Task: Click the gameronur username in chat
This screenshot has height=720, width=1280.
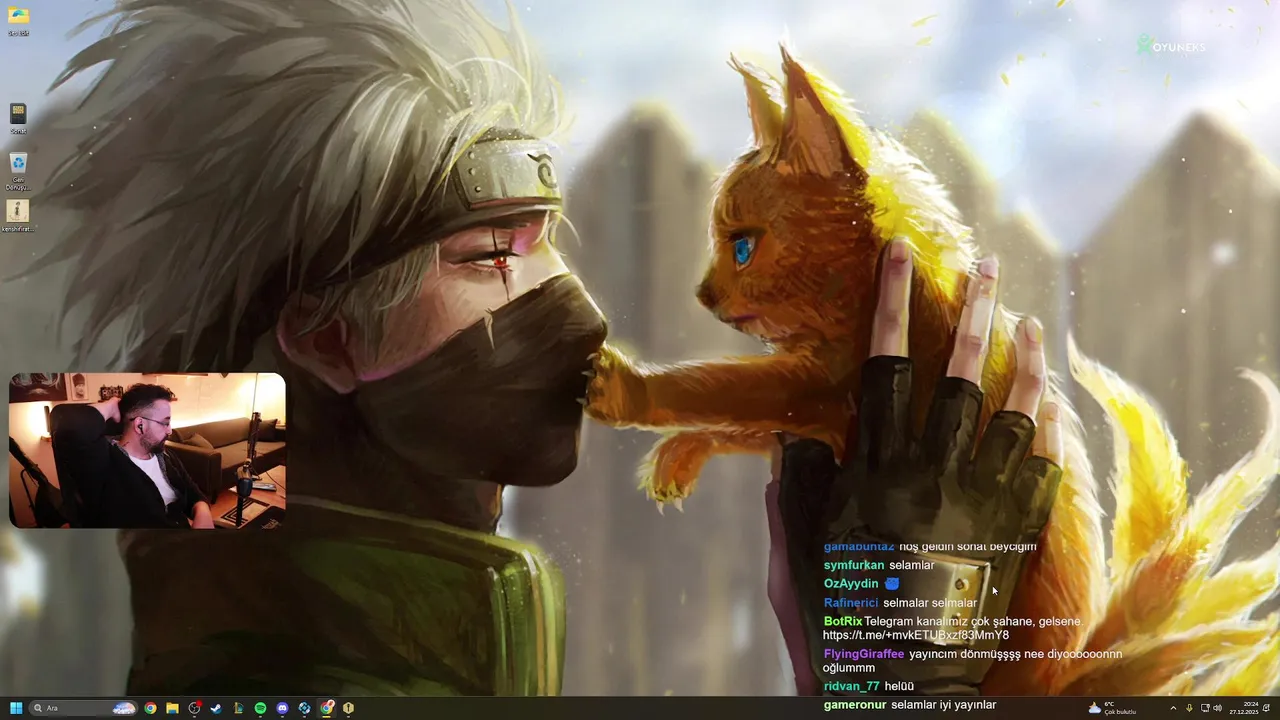Action: (x=855, y=705)
